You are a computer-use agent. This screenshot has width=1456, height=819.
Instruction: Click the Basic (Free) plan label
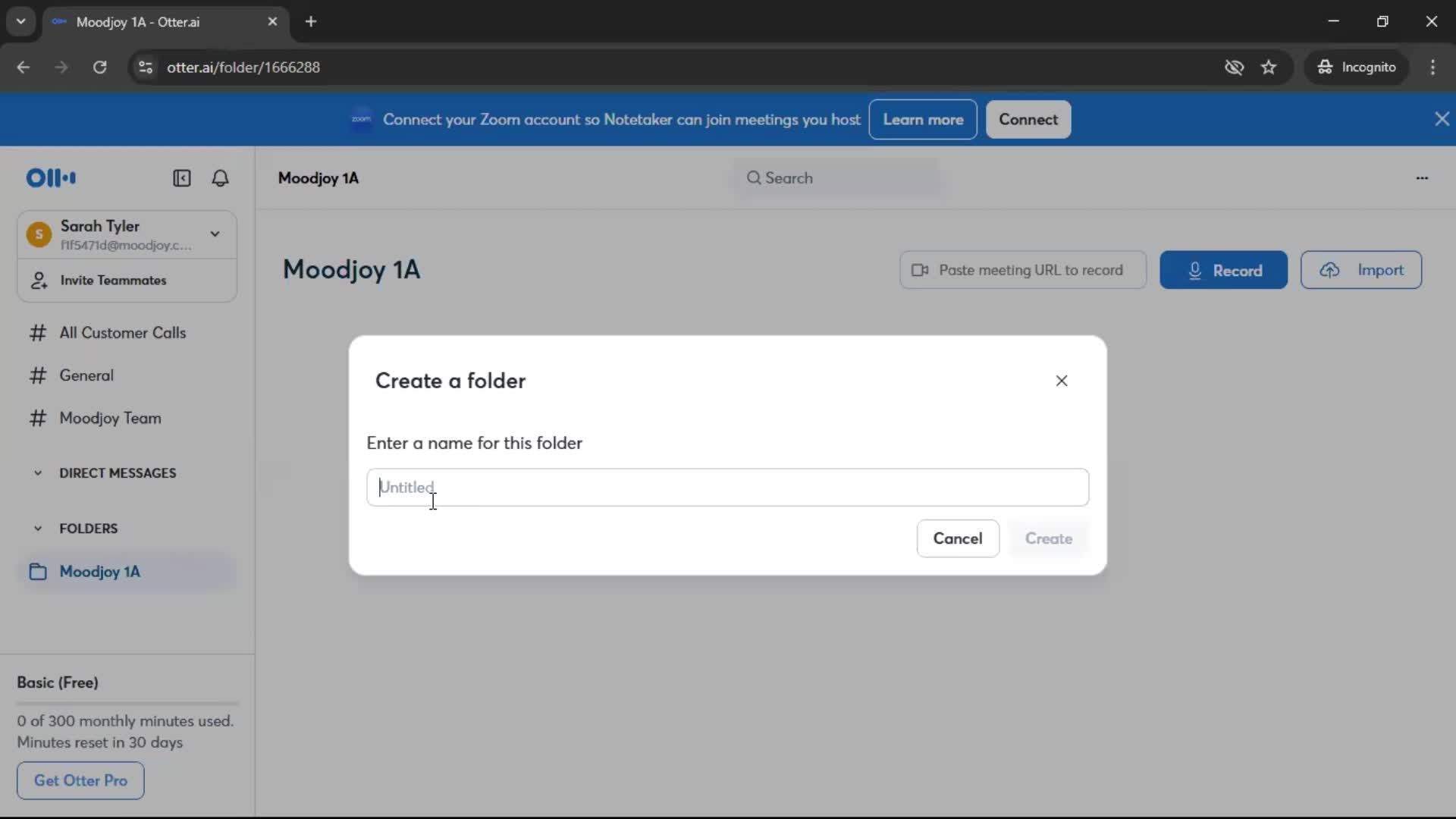[x=58, y=682]
